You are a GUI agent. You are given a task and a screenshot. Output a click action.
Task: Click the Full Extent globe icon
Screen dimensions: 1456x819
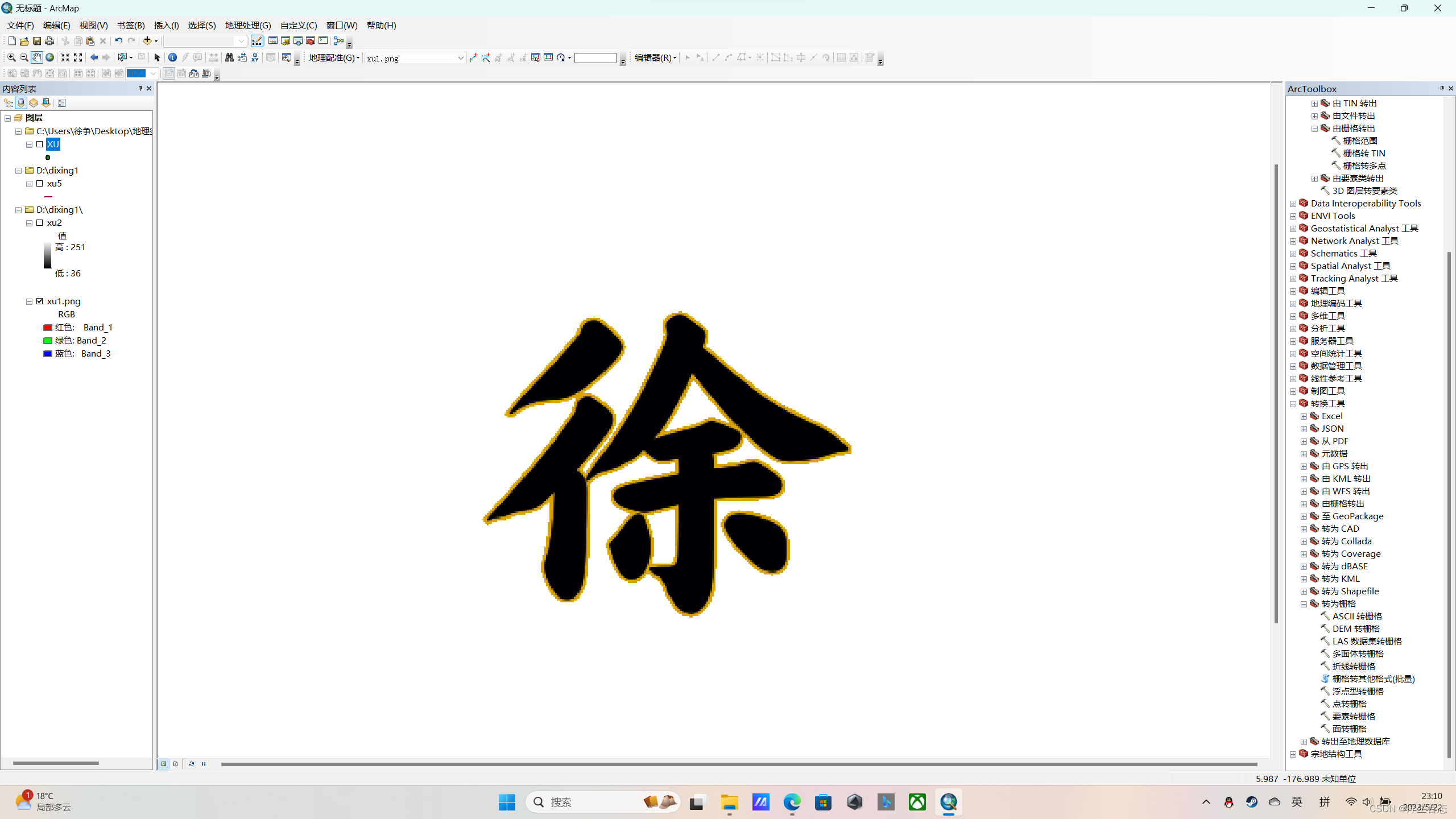50,57
